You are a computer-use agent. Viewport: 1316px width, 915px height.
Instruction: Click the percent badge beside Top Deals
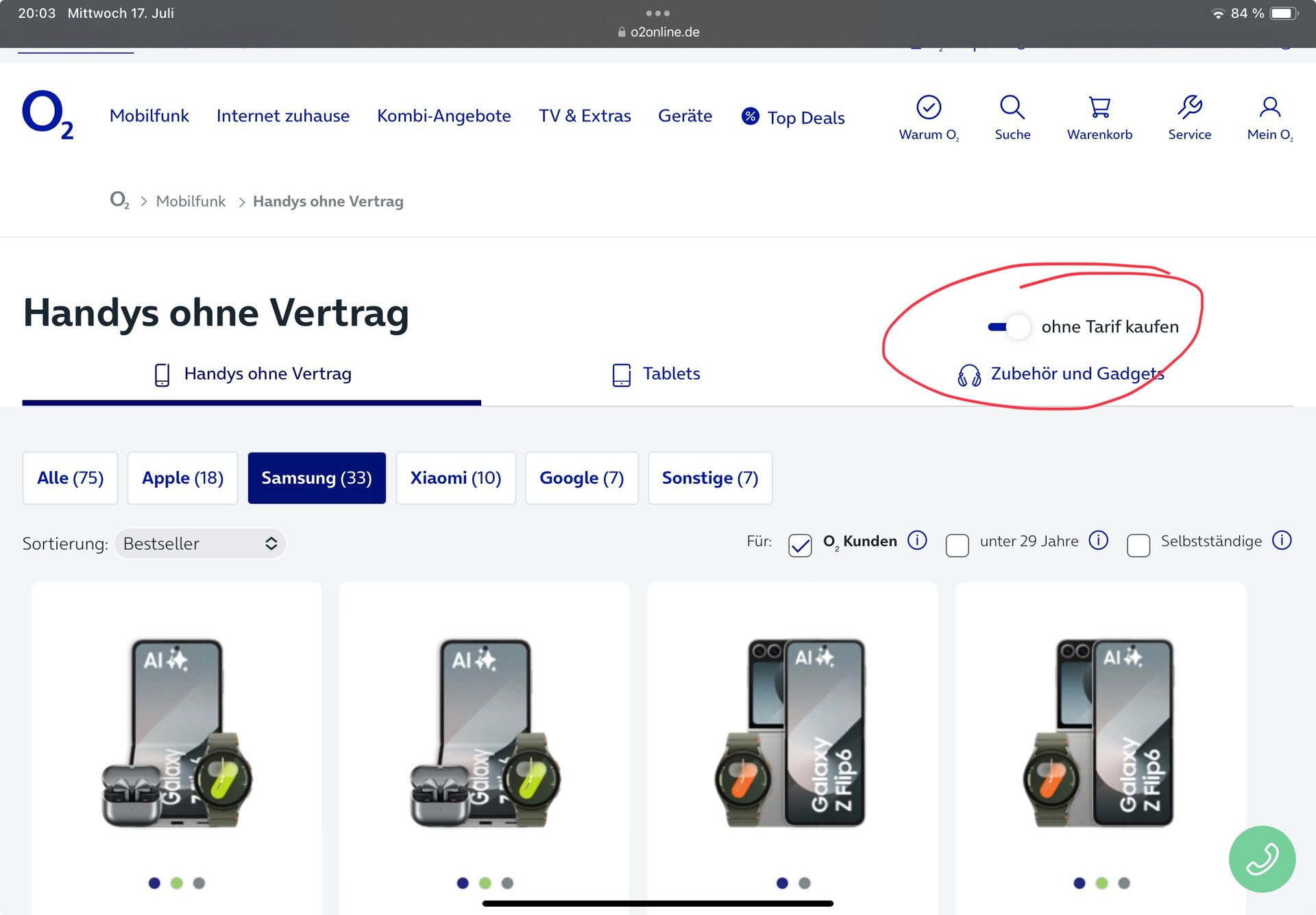point(751,117)
